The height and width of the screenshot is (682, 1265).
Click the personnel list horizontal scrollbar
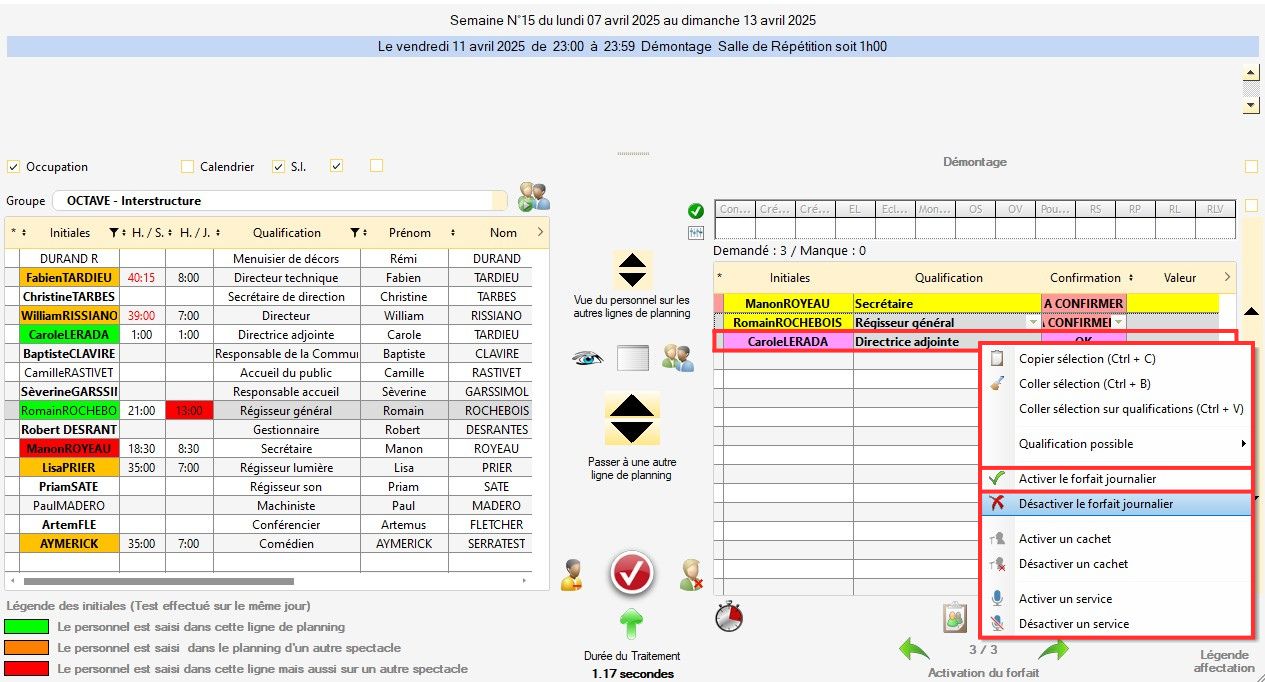point(158,581)
